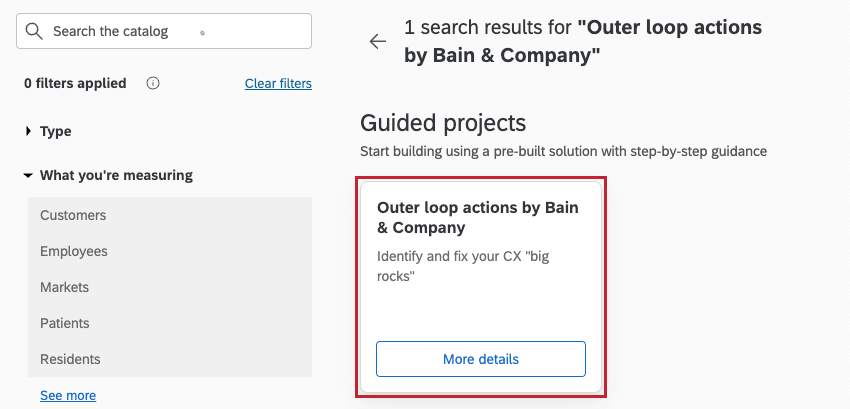Click the See more link
This screenshot has width=850, height=409.
[x=68, y=395]
